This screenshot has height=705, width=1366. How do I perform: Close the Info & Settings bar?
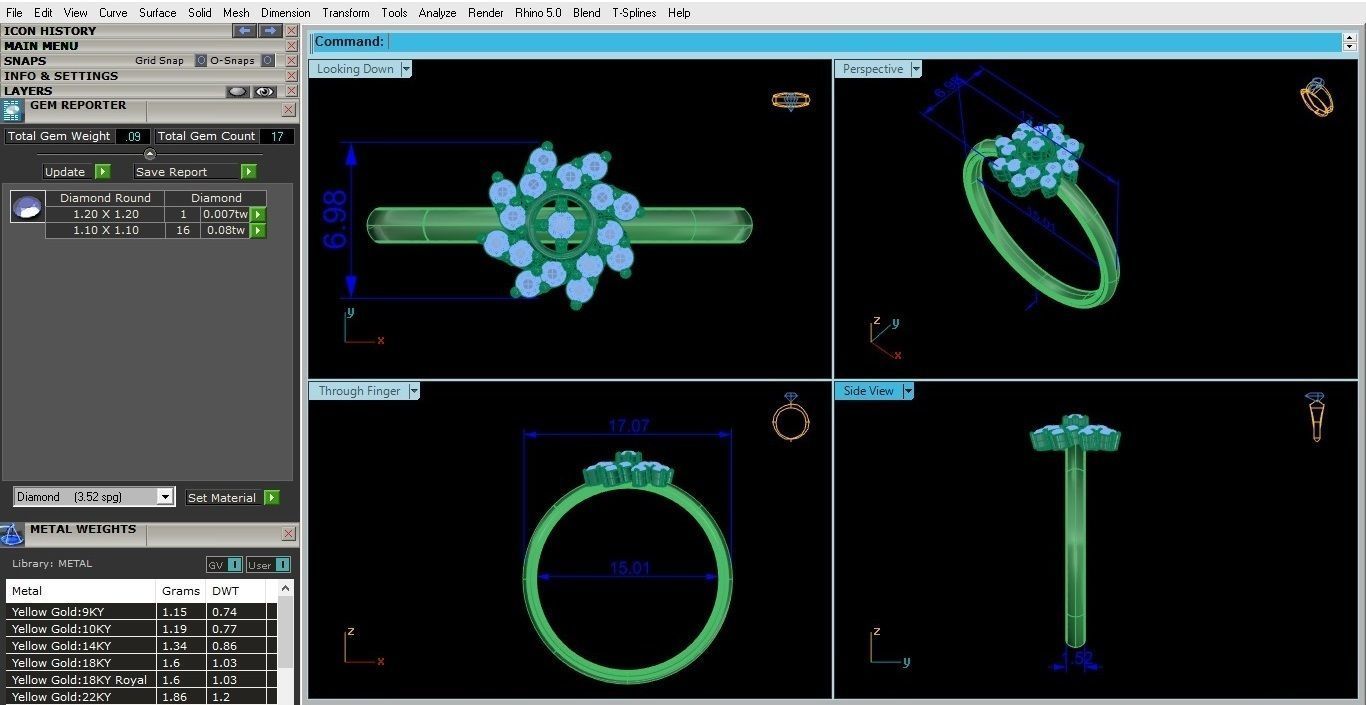tap(291, 76)
